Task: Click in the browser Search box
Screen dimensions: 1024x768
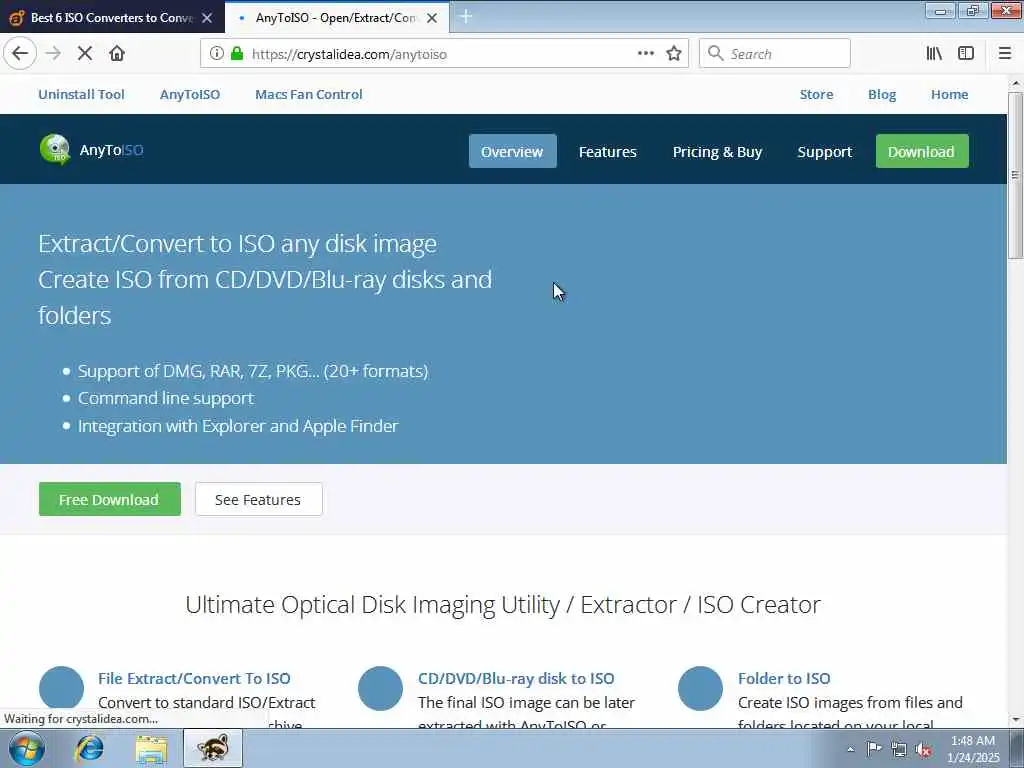Action: (x=775, y=54)
